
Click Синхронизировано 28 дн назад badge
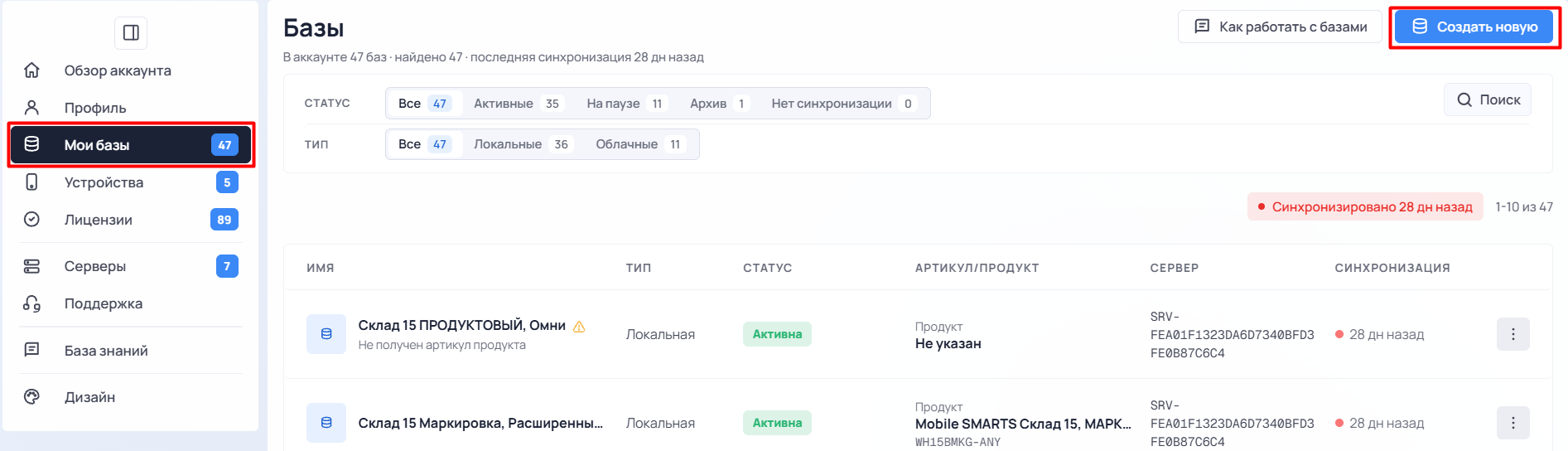coord(1365,207)
